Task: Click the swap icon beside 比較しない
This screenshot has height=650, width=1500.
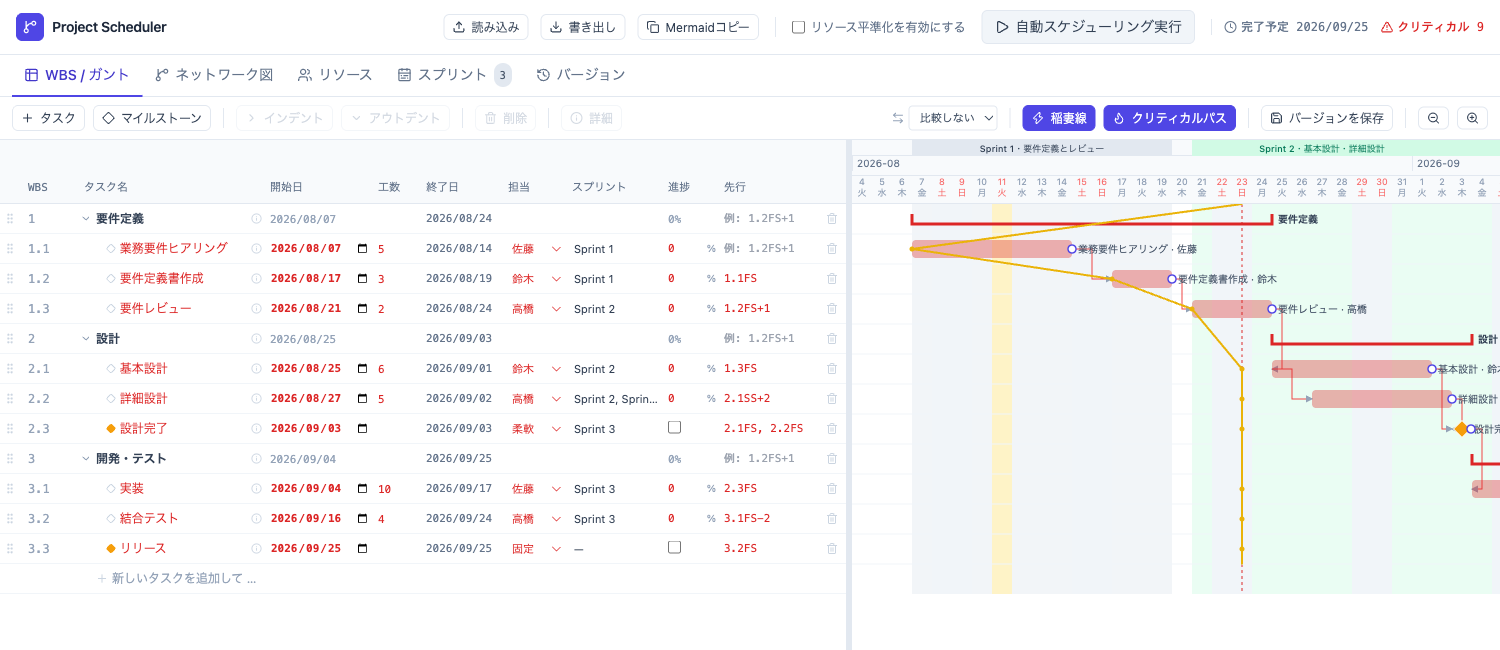Action: [898, 118]
